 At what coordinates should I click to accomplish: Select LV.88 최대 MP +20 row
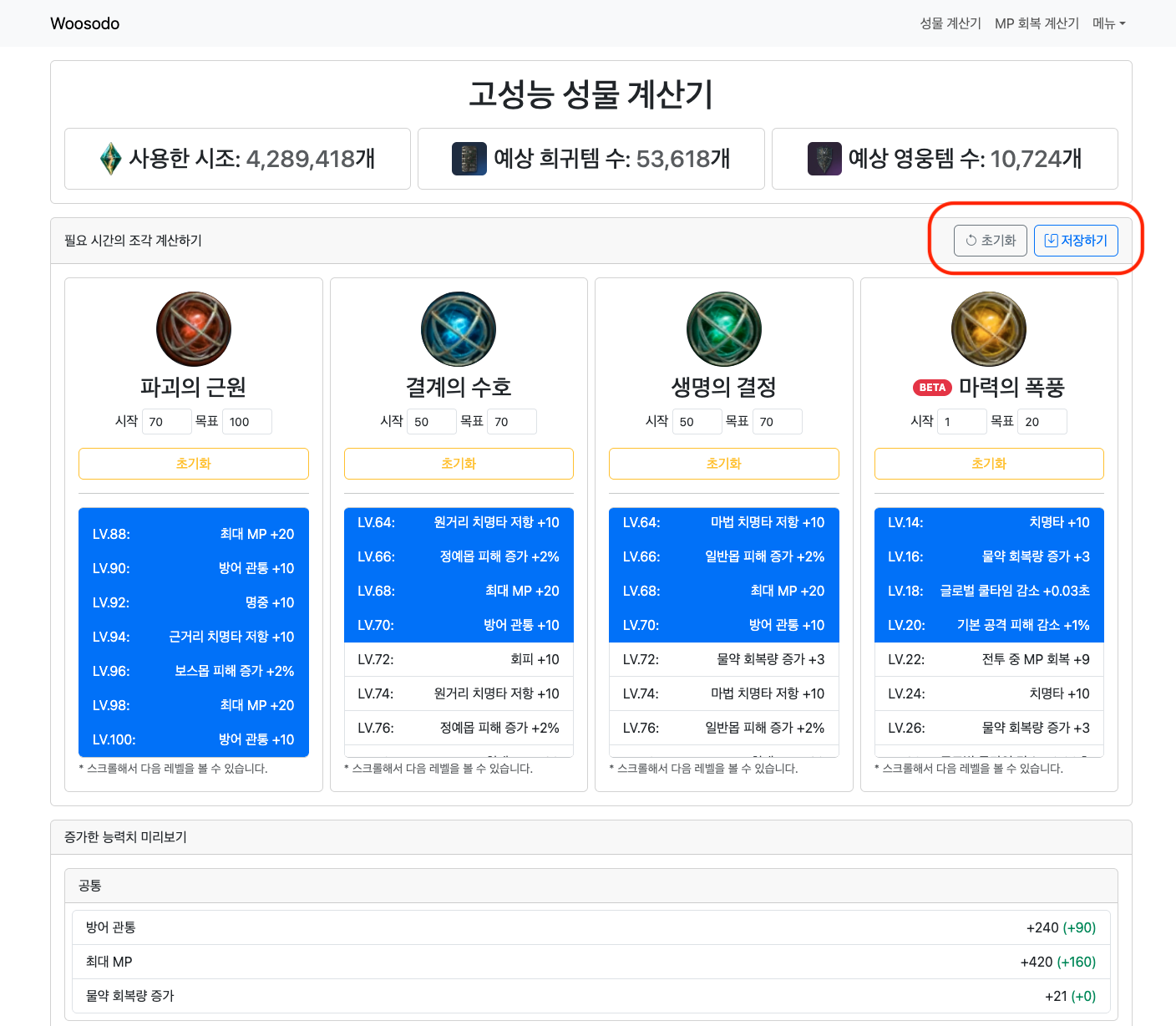tap(194, 534)
